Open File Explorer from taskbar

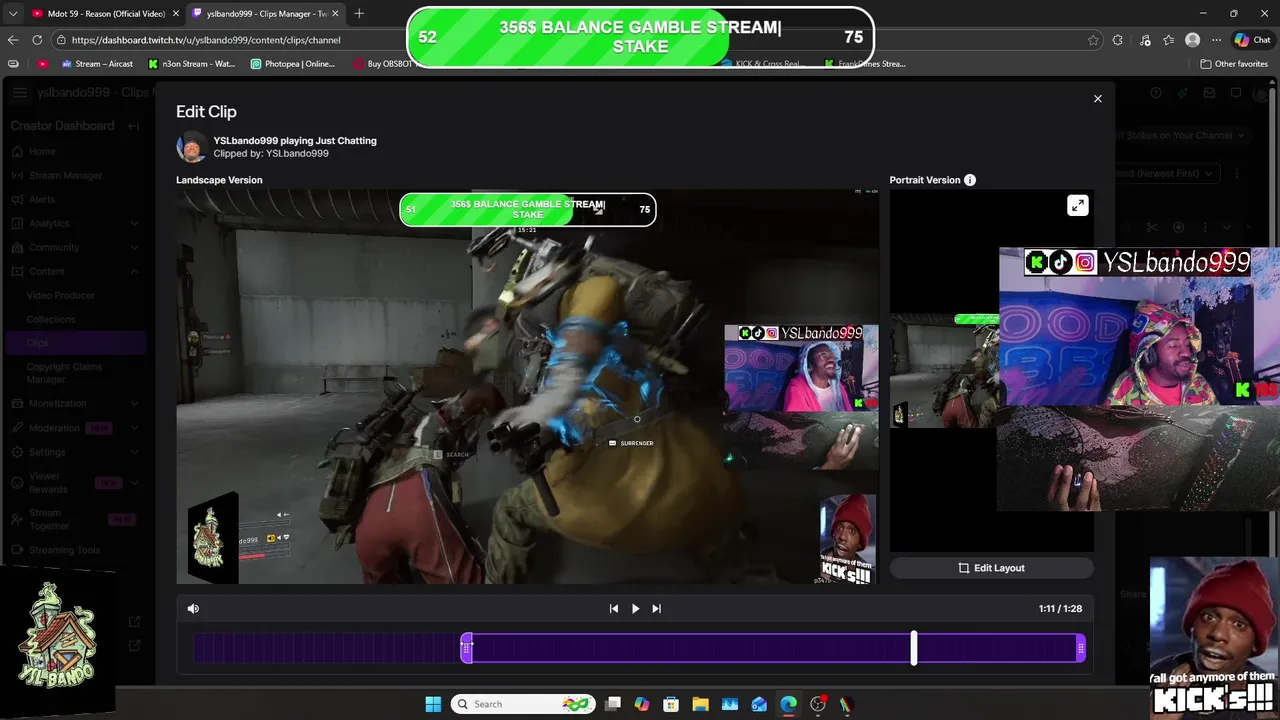[x=700, y=704]
